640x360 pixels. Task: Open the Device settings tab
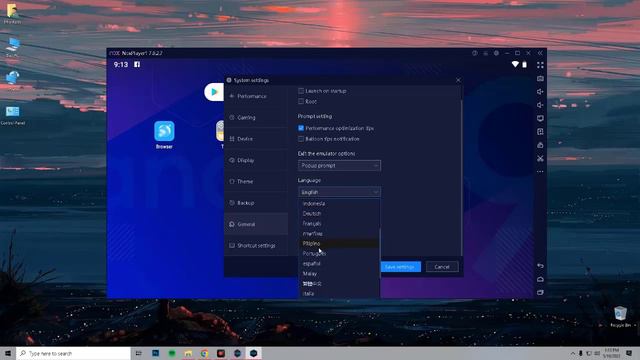256,139
